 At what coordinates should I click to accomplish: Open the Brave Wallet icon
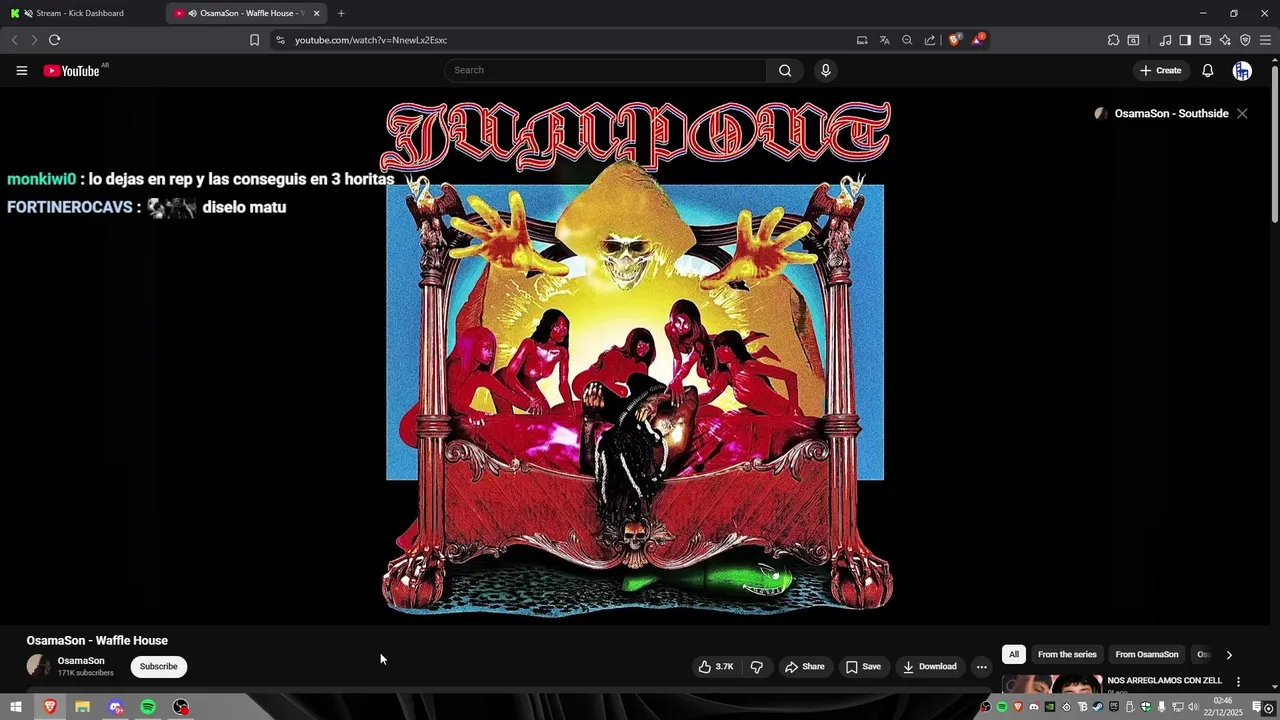1205,40
